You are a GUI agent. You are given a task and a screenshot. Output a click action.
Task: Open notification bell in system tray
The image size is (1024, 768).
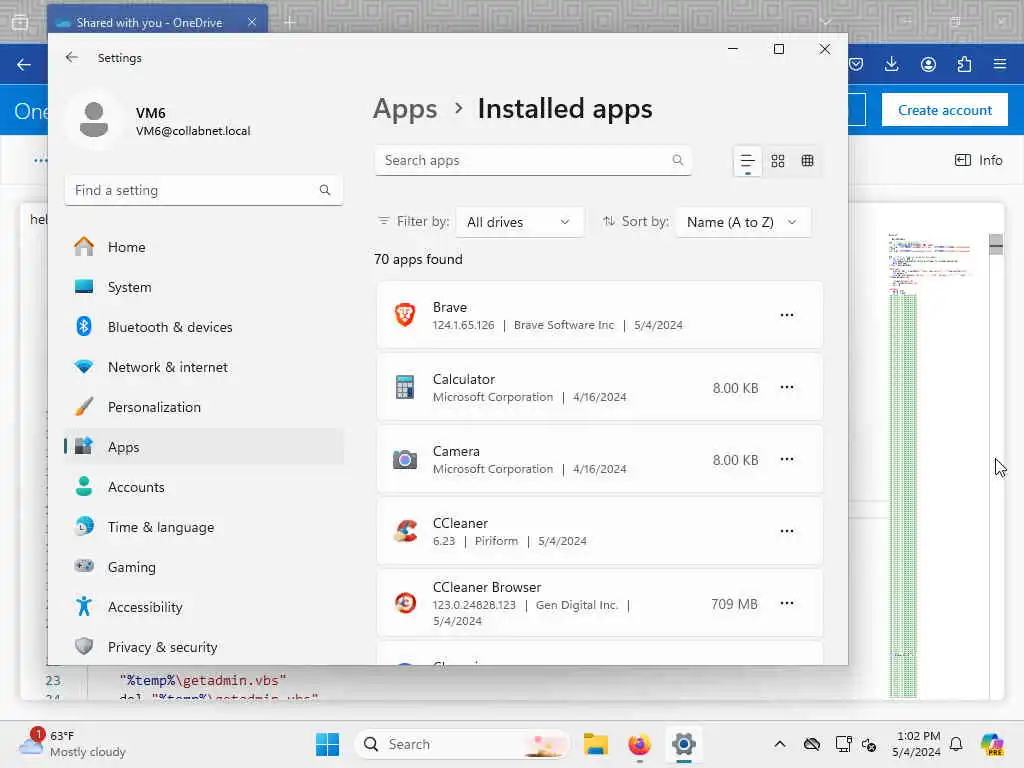point(956,744)
